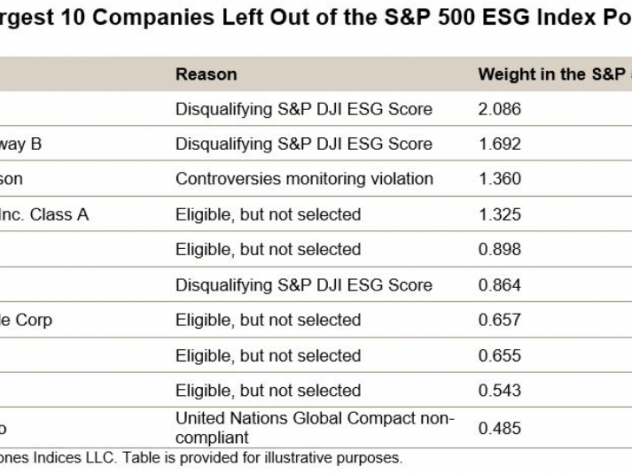Click the Controversies monitoring violation cell
632x474 pixels.
pos(304,179)
